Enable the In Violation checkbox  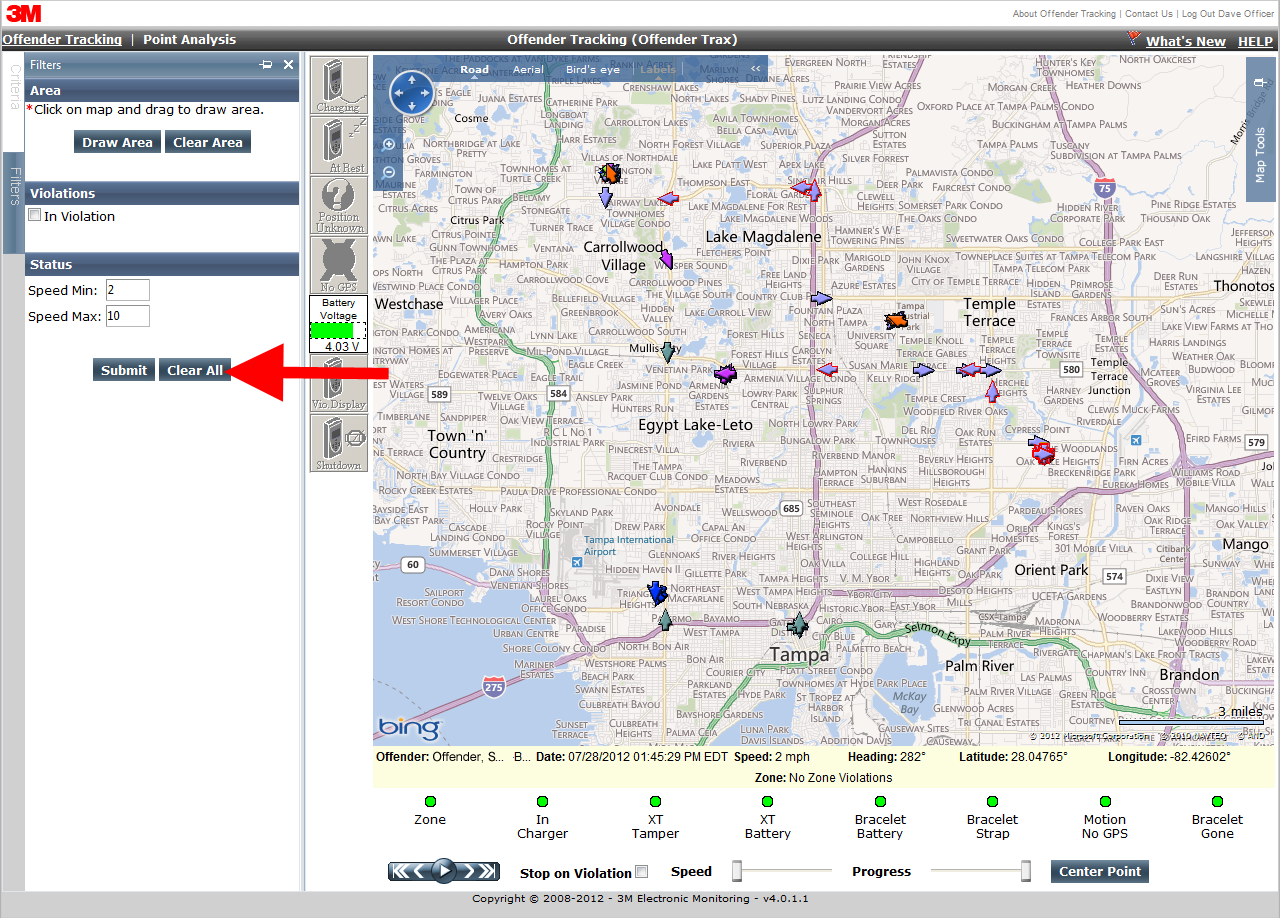35,215
